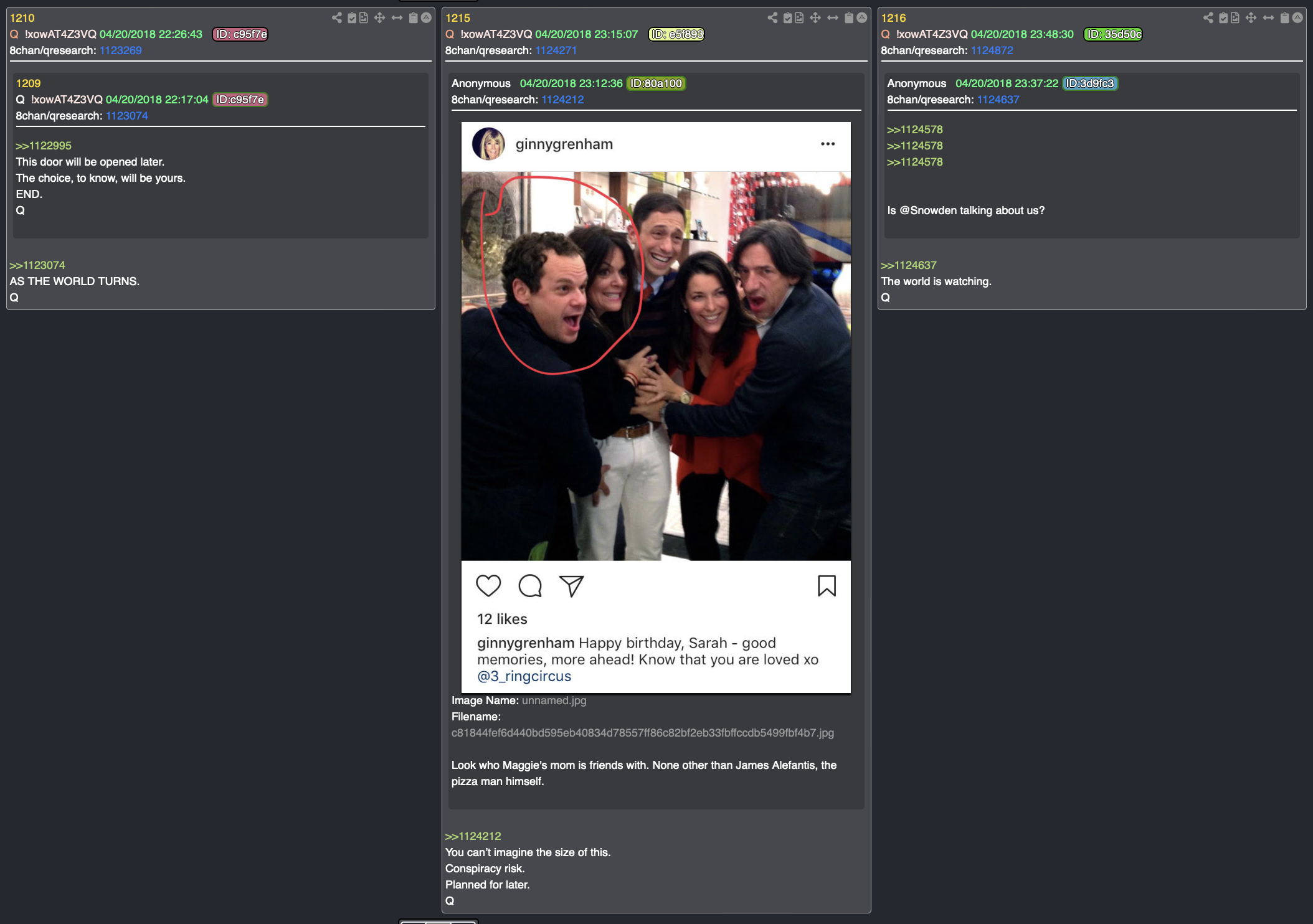Click the text 'The world is watching.'
This screenshot has height=924, width=1313.
click(936, 281)
